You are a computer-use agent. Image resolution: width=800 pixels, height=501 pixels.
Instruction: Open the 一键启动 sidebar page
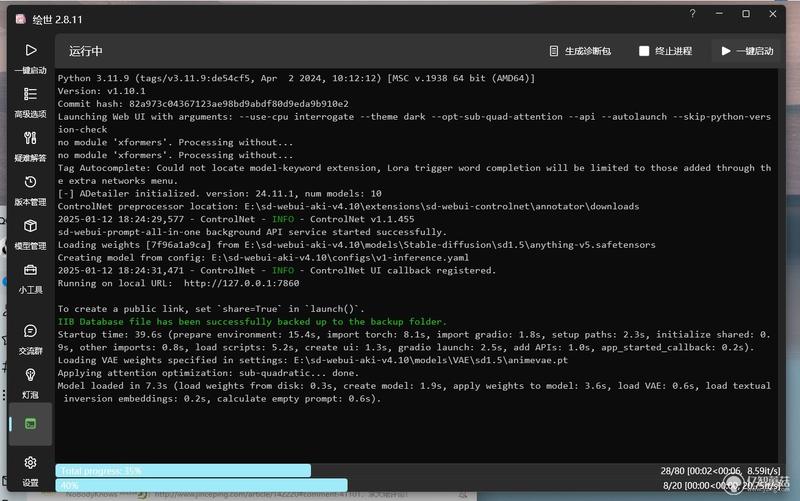coord(30,59)
